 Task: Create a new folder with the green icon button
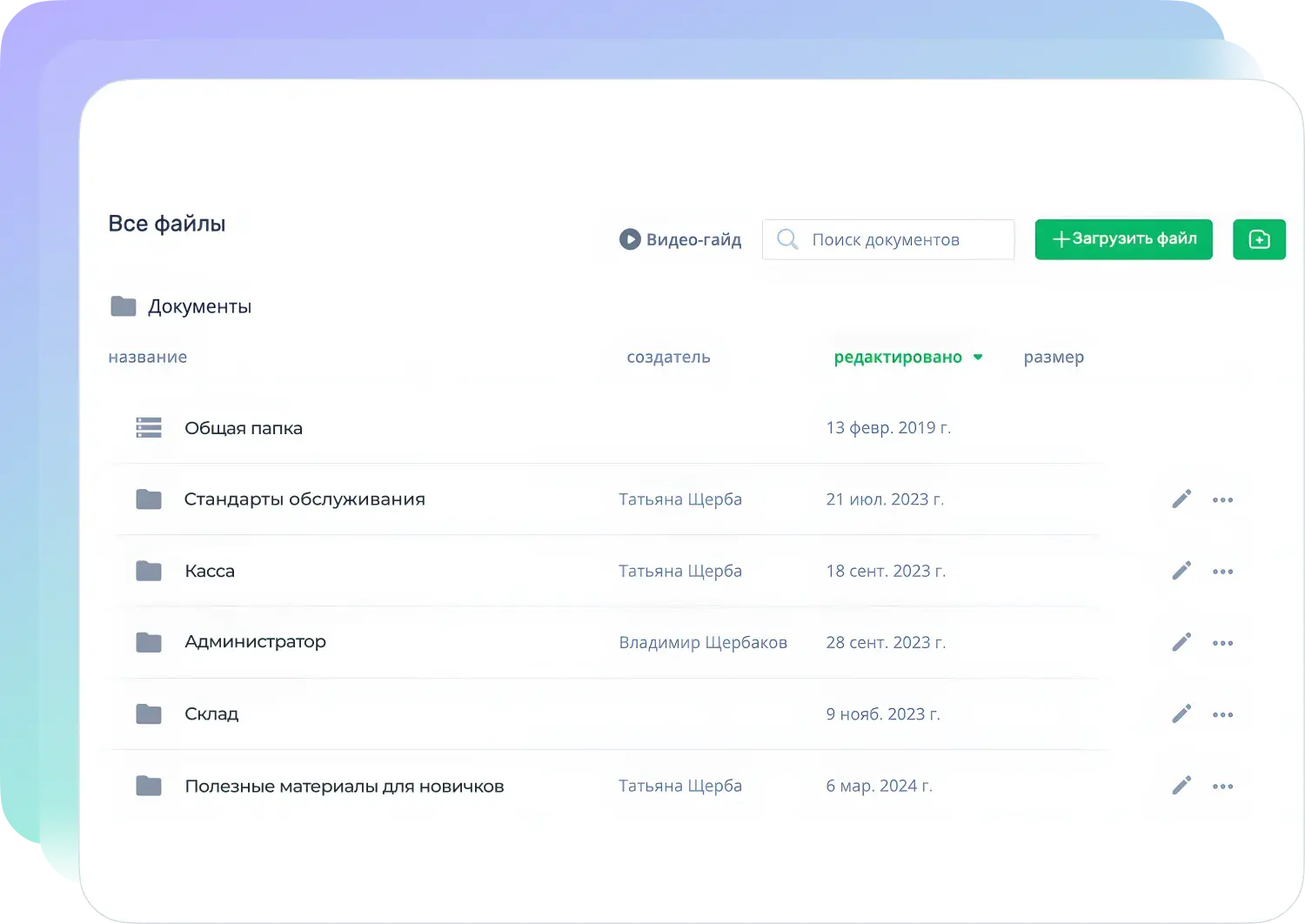1259,238
